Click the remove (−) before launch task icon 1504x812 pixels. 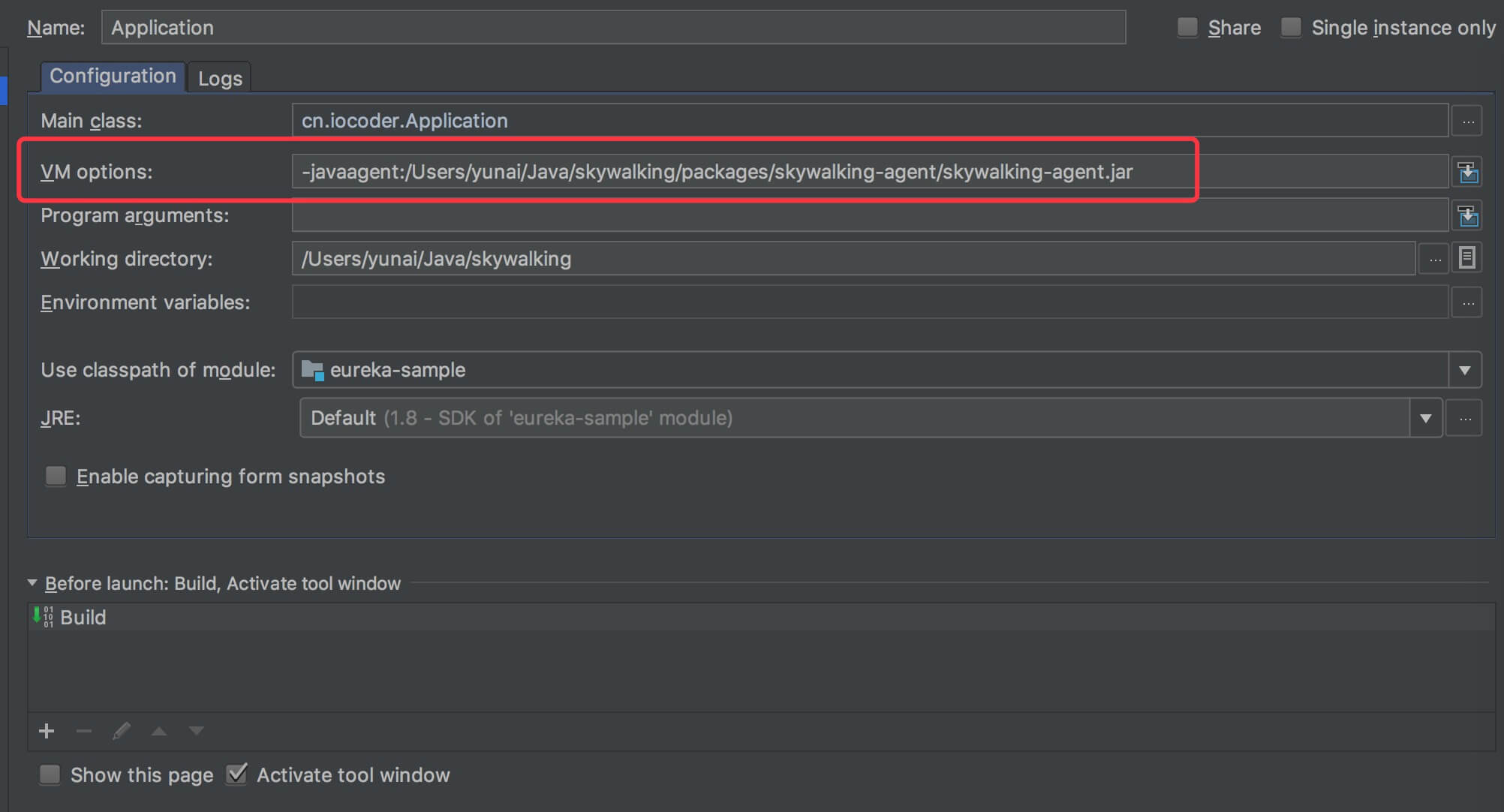coord(84,731)
